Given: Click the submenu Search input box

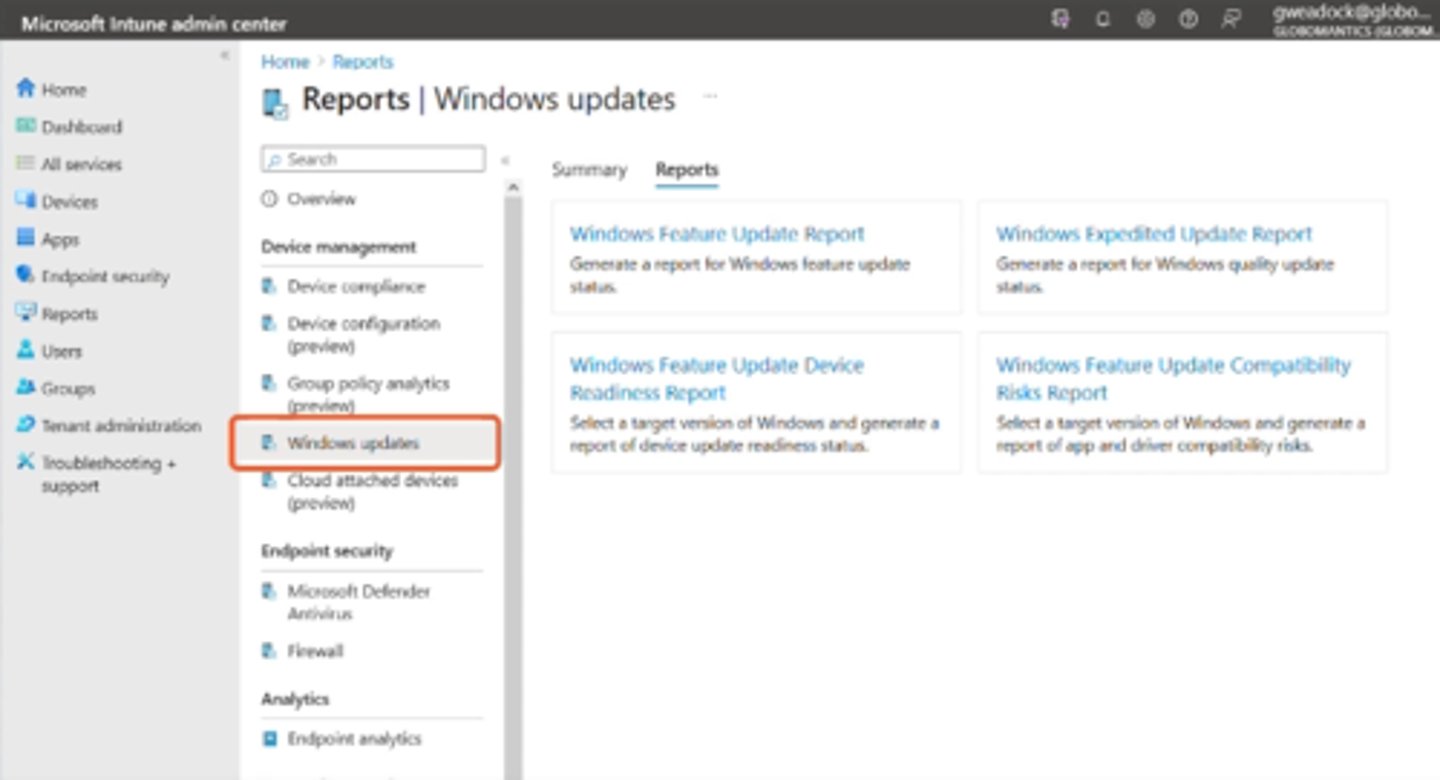Looking at the screenshot, I should tap(373, 159).
